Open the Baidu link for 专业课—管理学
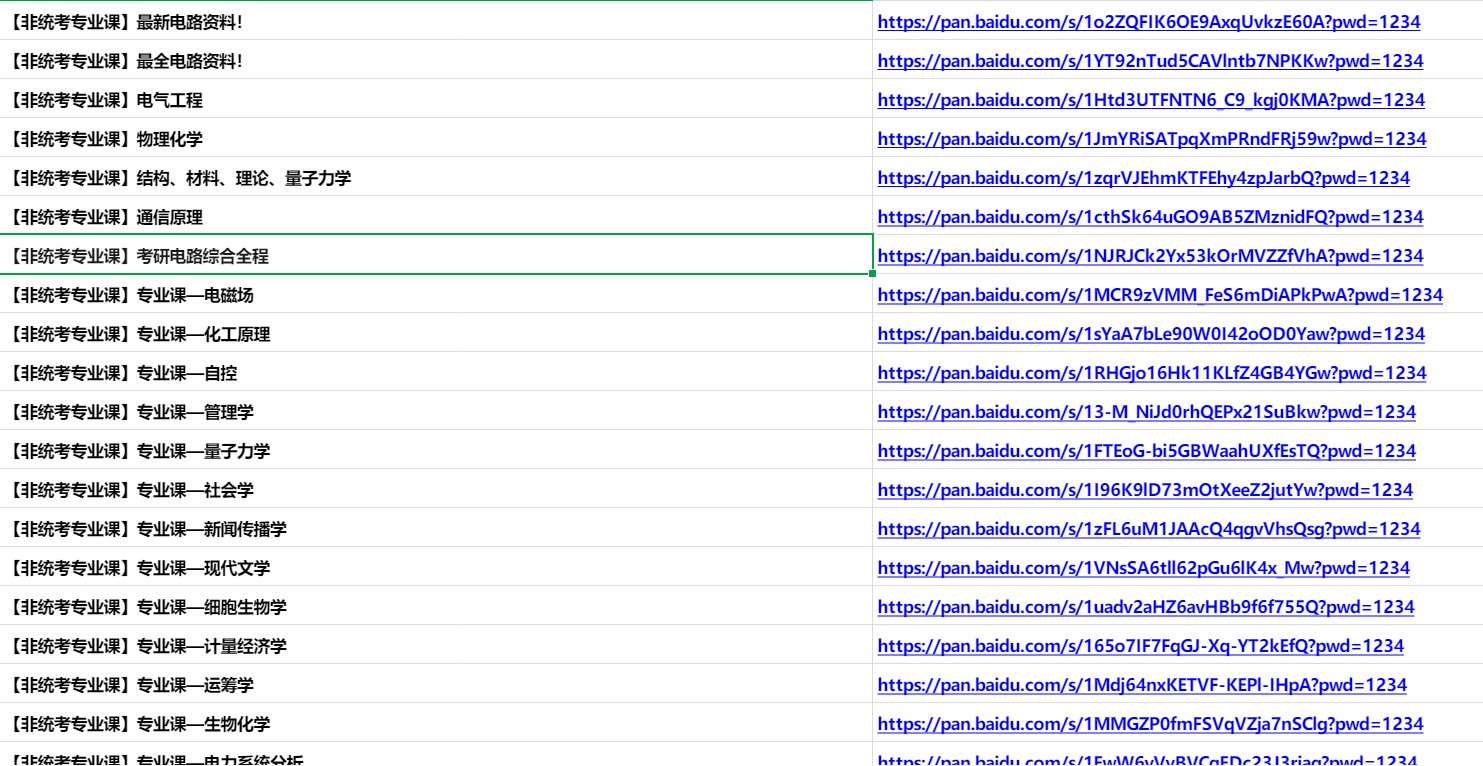Screen dimensions: 1483x766 (x=1147, y=412)
